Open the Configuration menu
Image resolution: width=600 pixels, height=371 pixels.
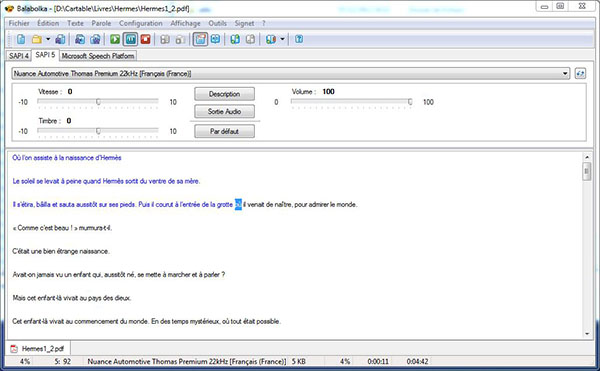click(x=140, y=23)
